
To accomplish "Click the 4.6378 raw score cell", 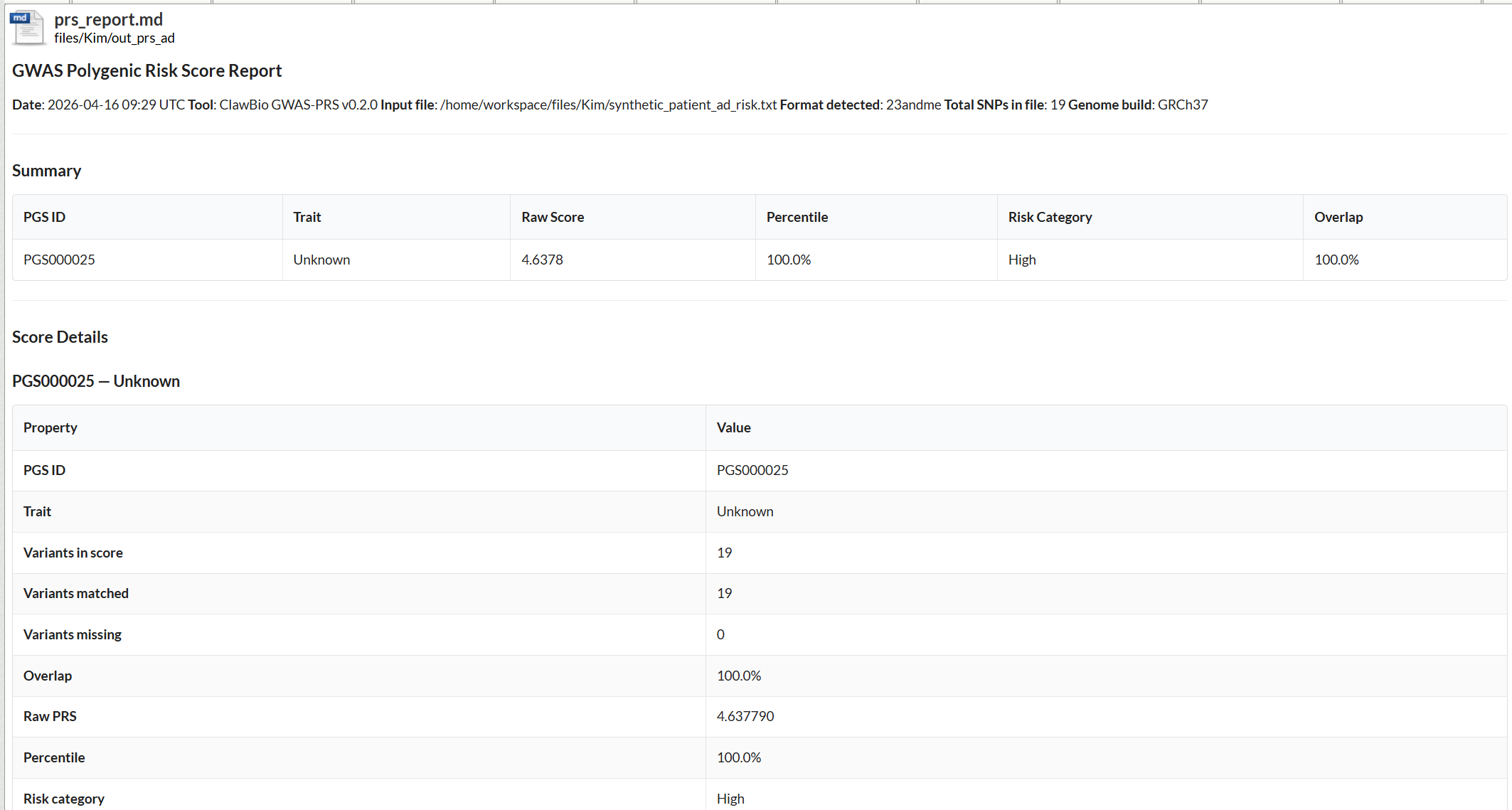I will coord(542,260).
